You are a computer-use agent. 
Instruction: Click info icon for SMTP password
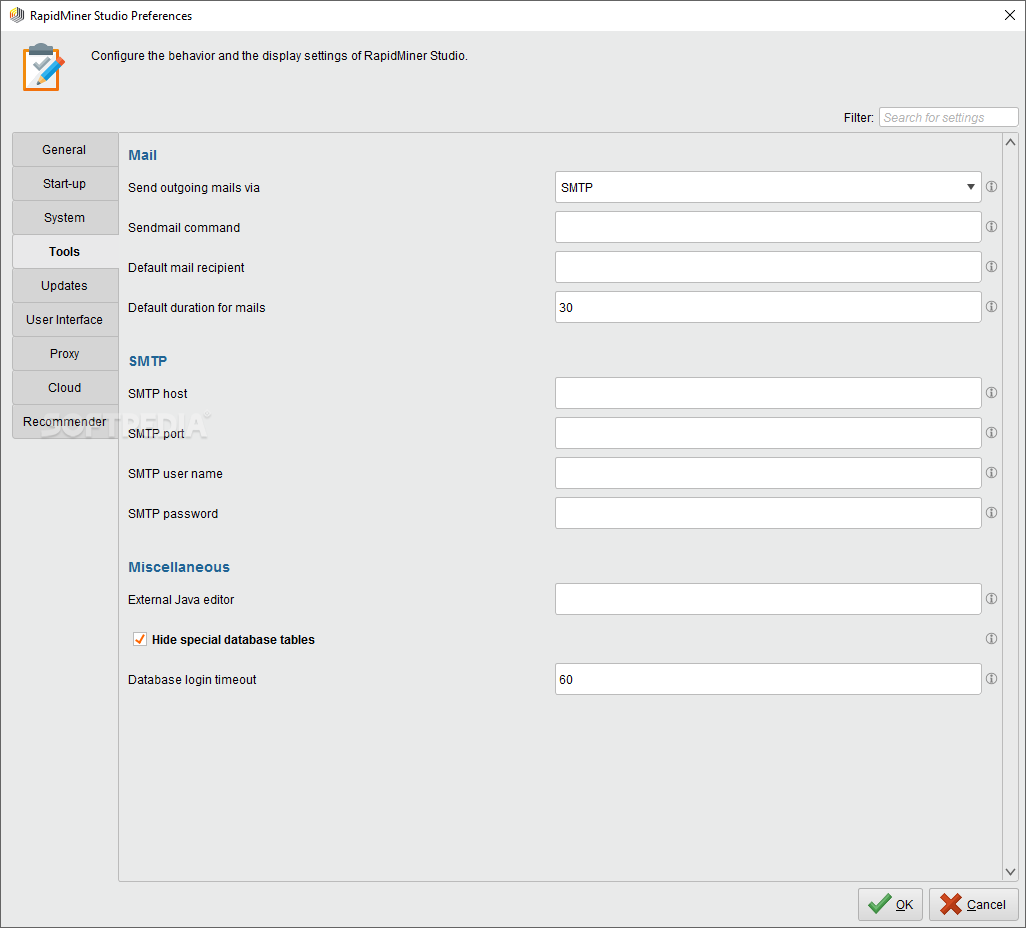click(991, 512)
